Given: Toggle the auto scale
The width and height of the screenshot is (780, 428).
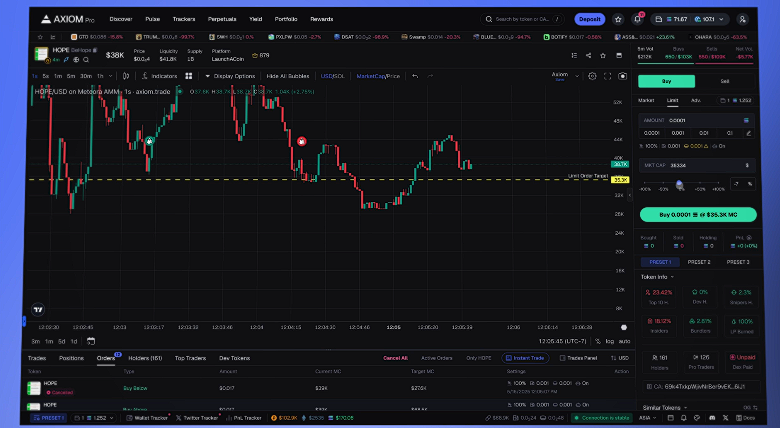Looking at the screenshot, I should tap(624, 341).
